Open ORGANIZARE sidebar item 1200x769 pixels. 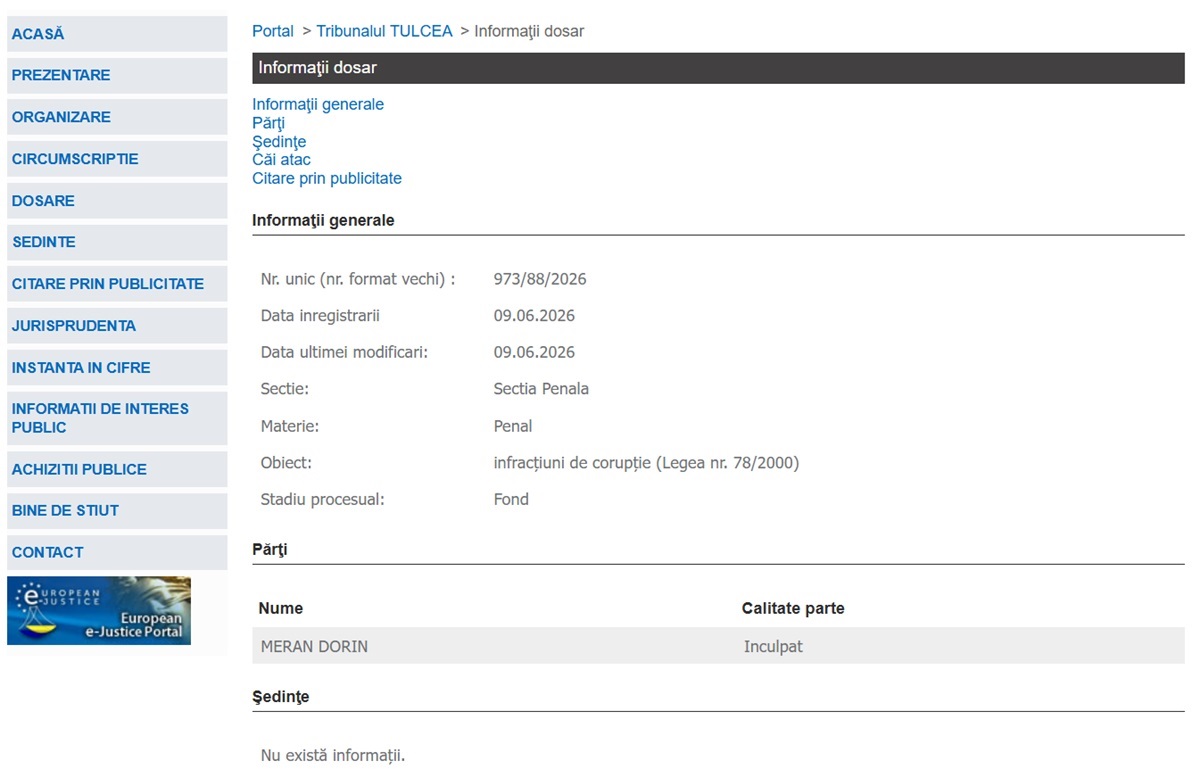117,117
